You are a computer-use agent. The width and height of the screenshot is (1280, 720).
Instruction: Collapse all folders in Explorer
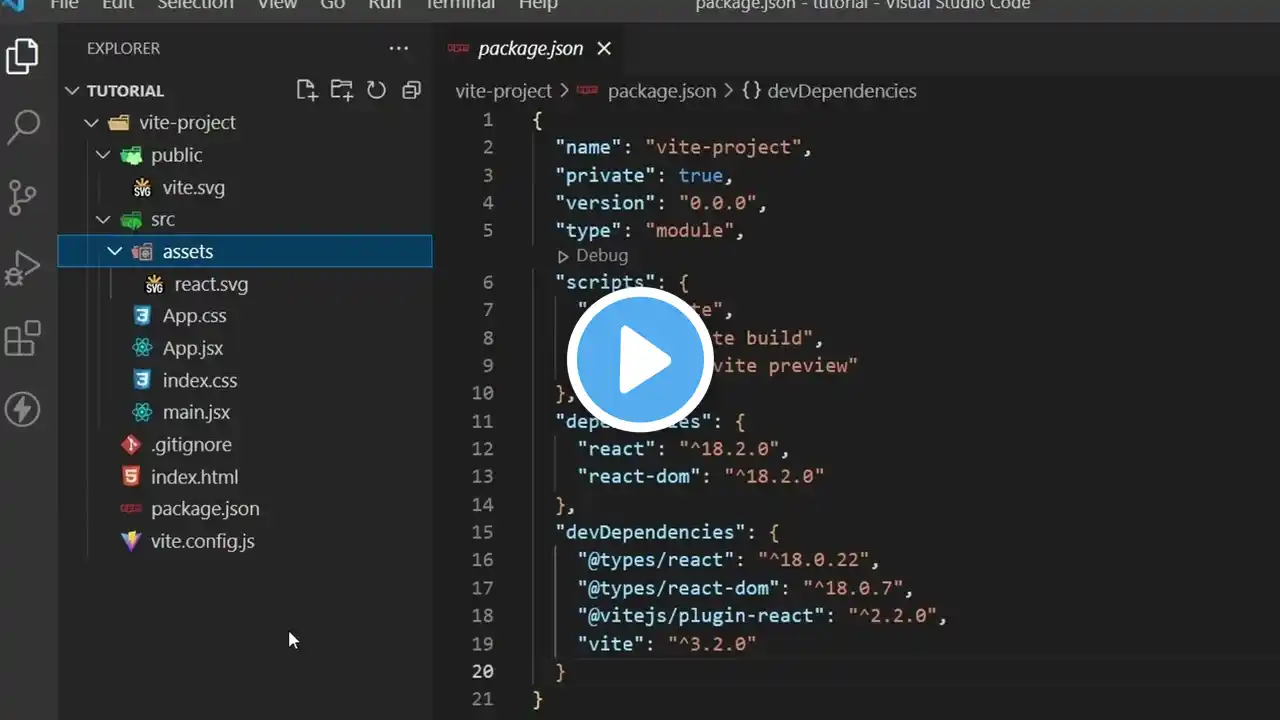[x=410, y=90]
